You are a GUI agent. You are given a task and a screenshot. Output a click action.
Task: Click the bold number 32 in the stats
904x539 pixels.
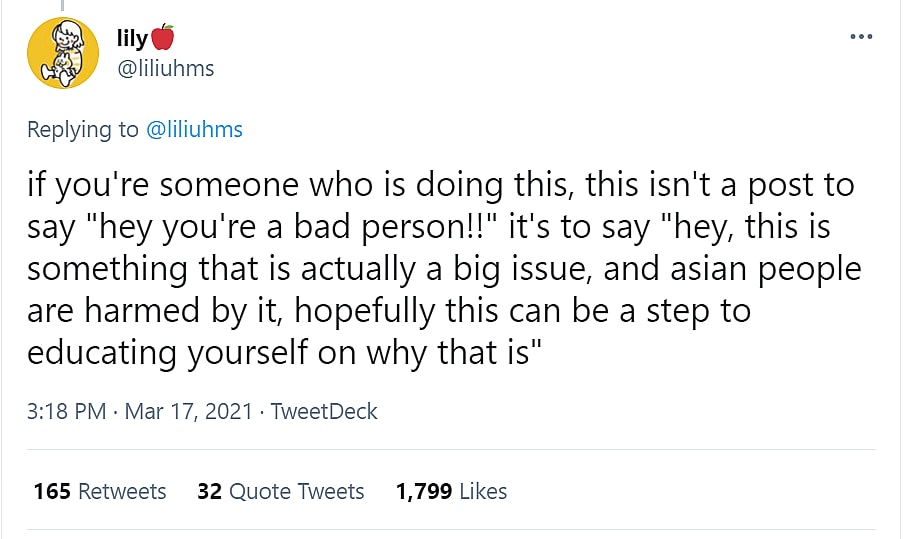[209, 491]
